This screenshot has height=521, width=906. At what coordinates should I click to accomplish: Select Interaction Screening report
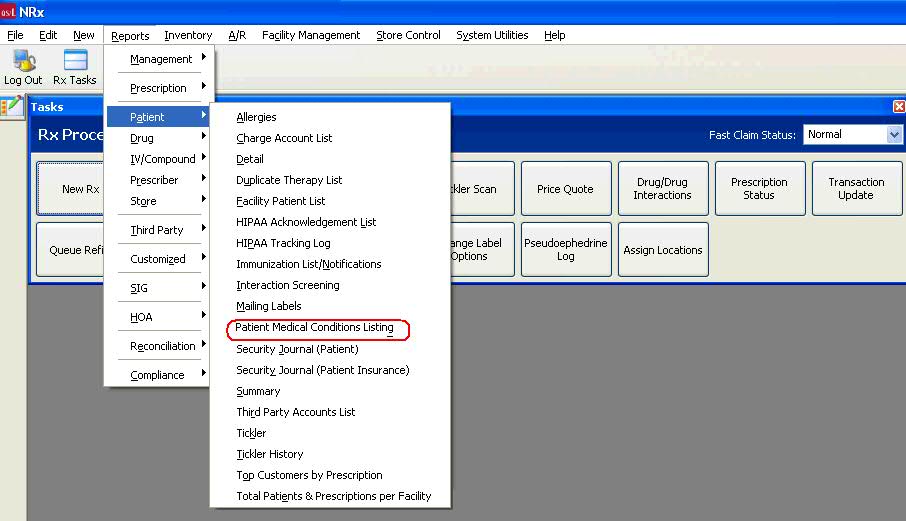tap(330, 285)
